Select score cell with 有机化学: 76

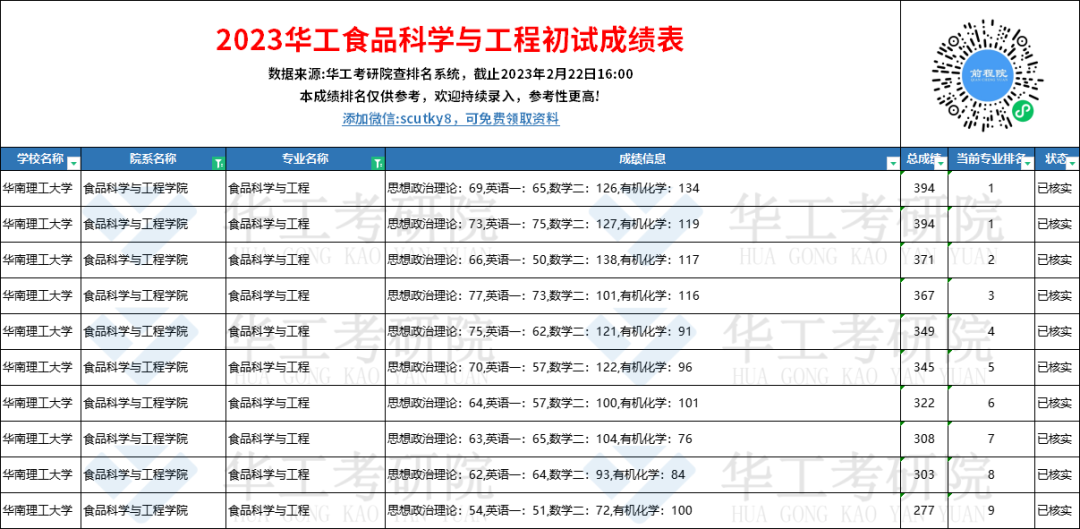click(643, 439)
